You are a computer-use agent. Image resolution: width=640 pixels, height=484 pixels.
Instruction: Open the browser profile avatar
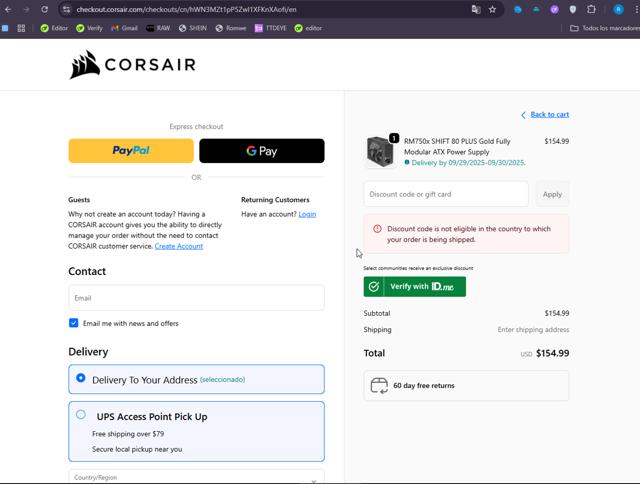[618, 9]
